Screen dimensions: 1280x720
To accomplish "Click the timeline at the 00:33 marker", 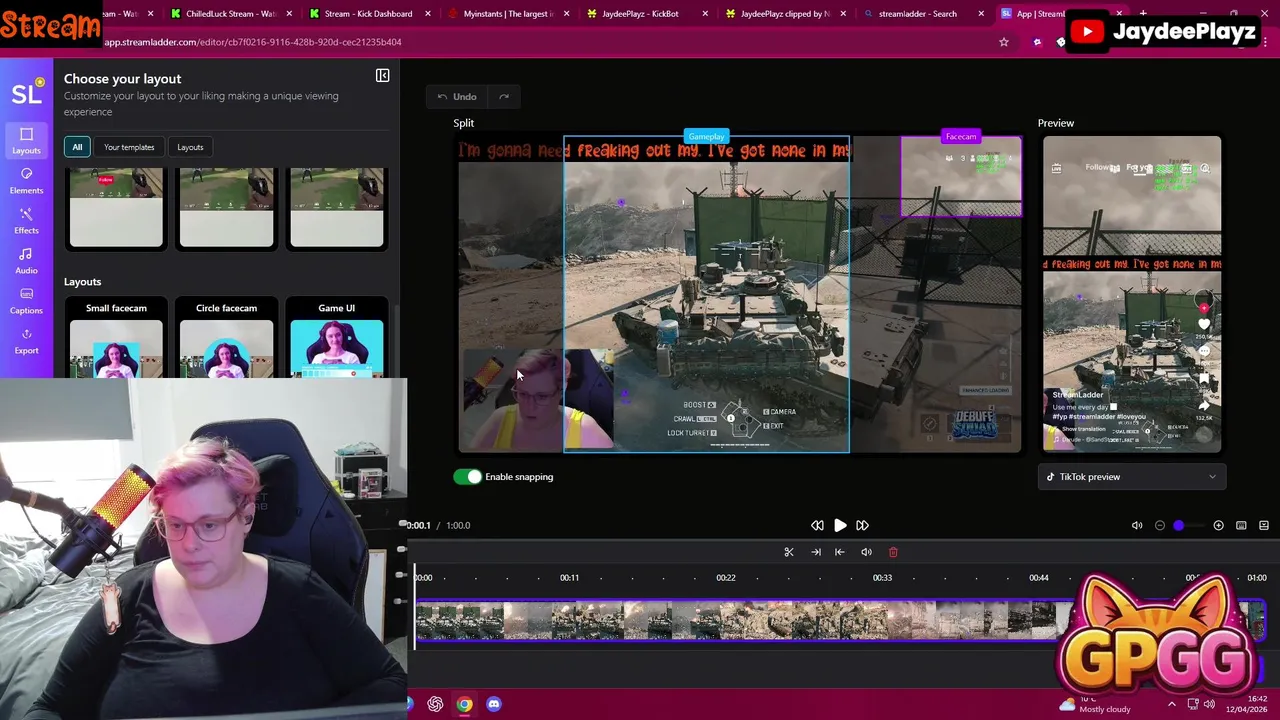I will [882, 578].
